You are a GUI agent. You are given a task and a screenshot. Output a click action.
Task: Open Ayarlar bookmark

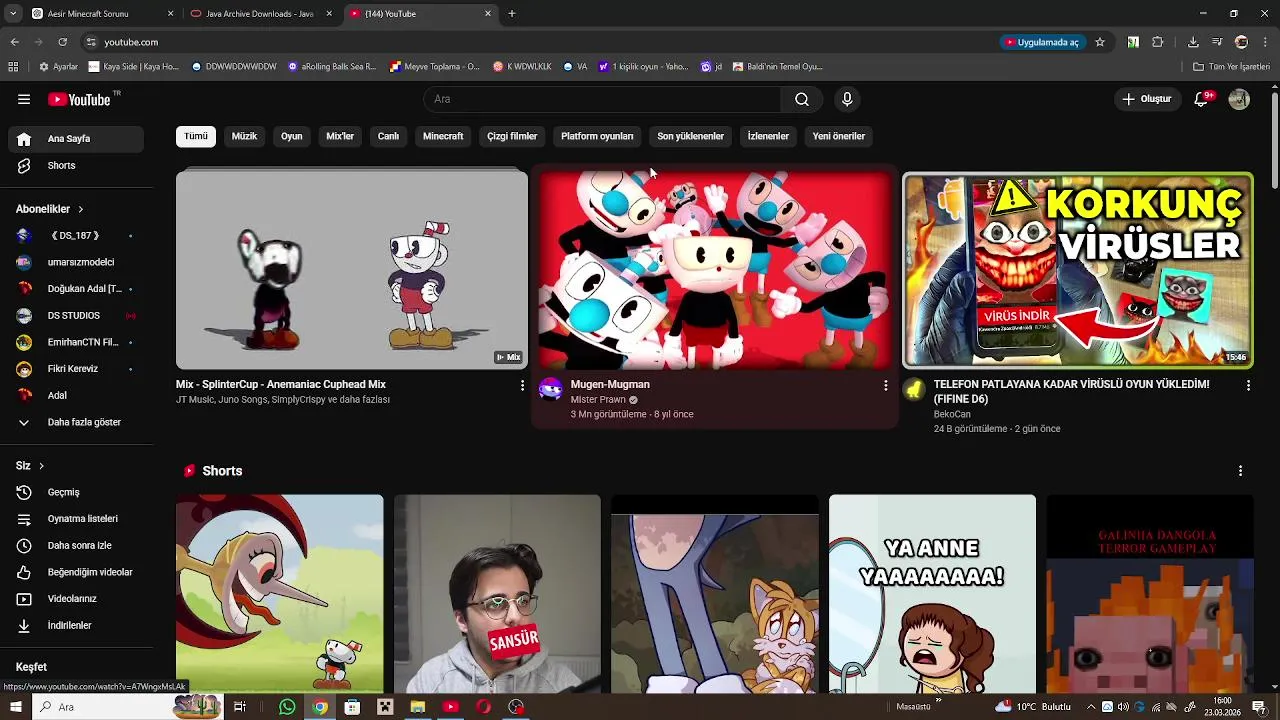point(58,67)
